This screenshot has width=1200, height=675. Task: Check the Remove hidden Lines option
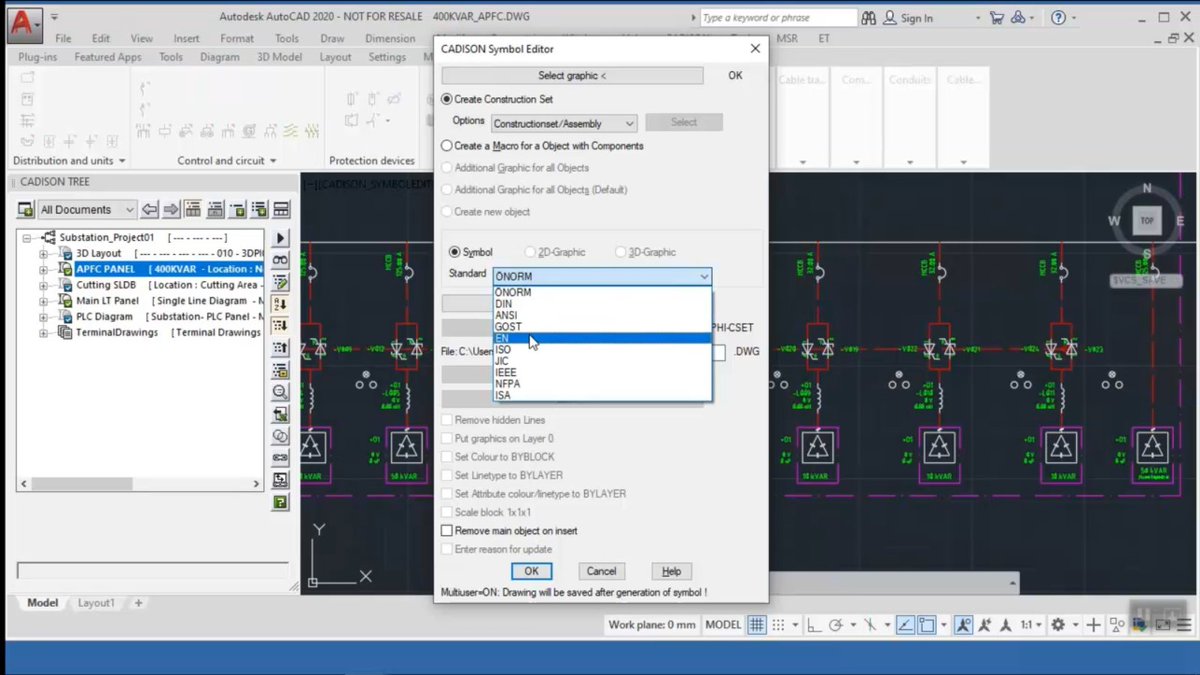point(447,419)
